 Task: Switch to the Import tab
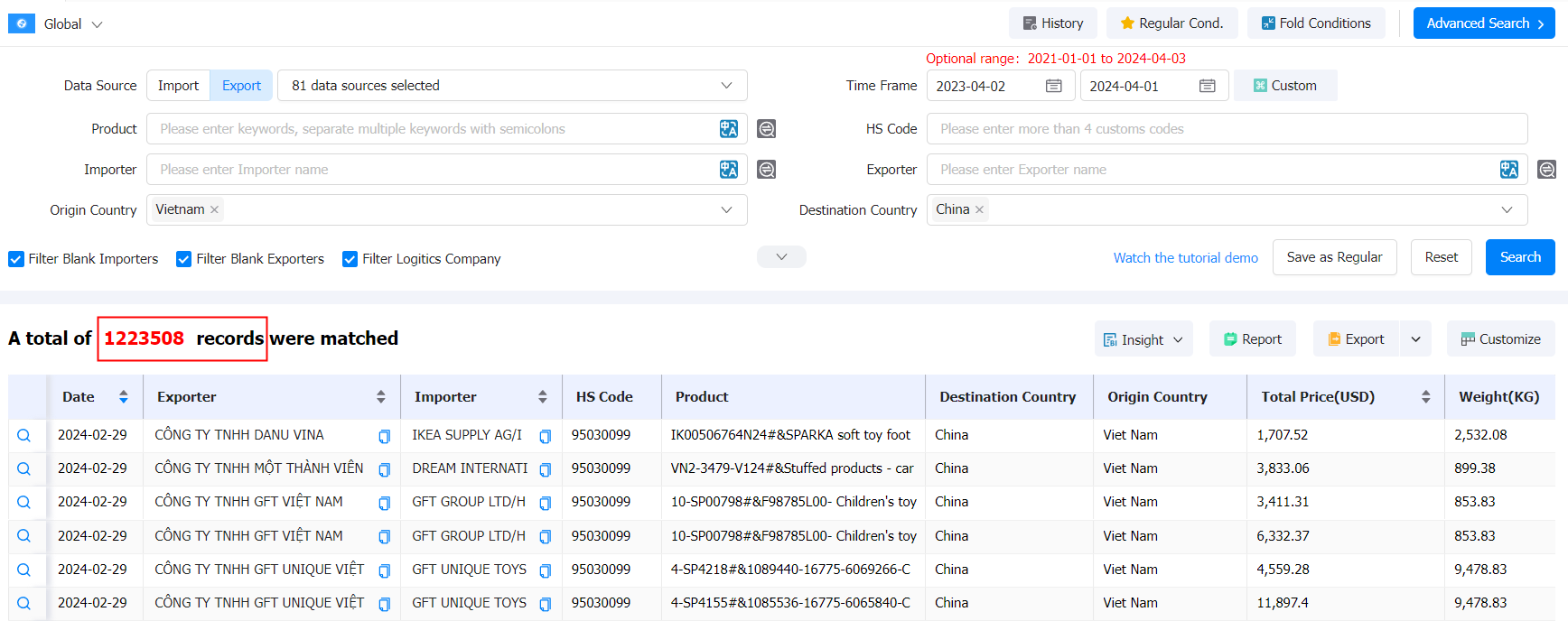coord(178,86)
